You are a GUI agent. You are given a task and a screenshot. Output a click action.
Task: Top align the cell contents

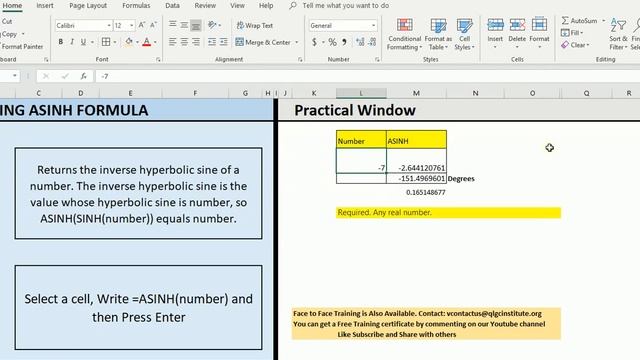(173, 25)
